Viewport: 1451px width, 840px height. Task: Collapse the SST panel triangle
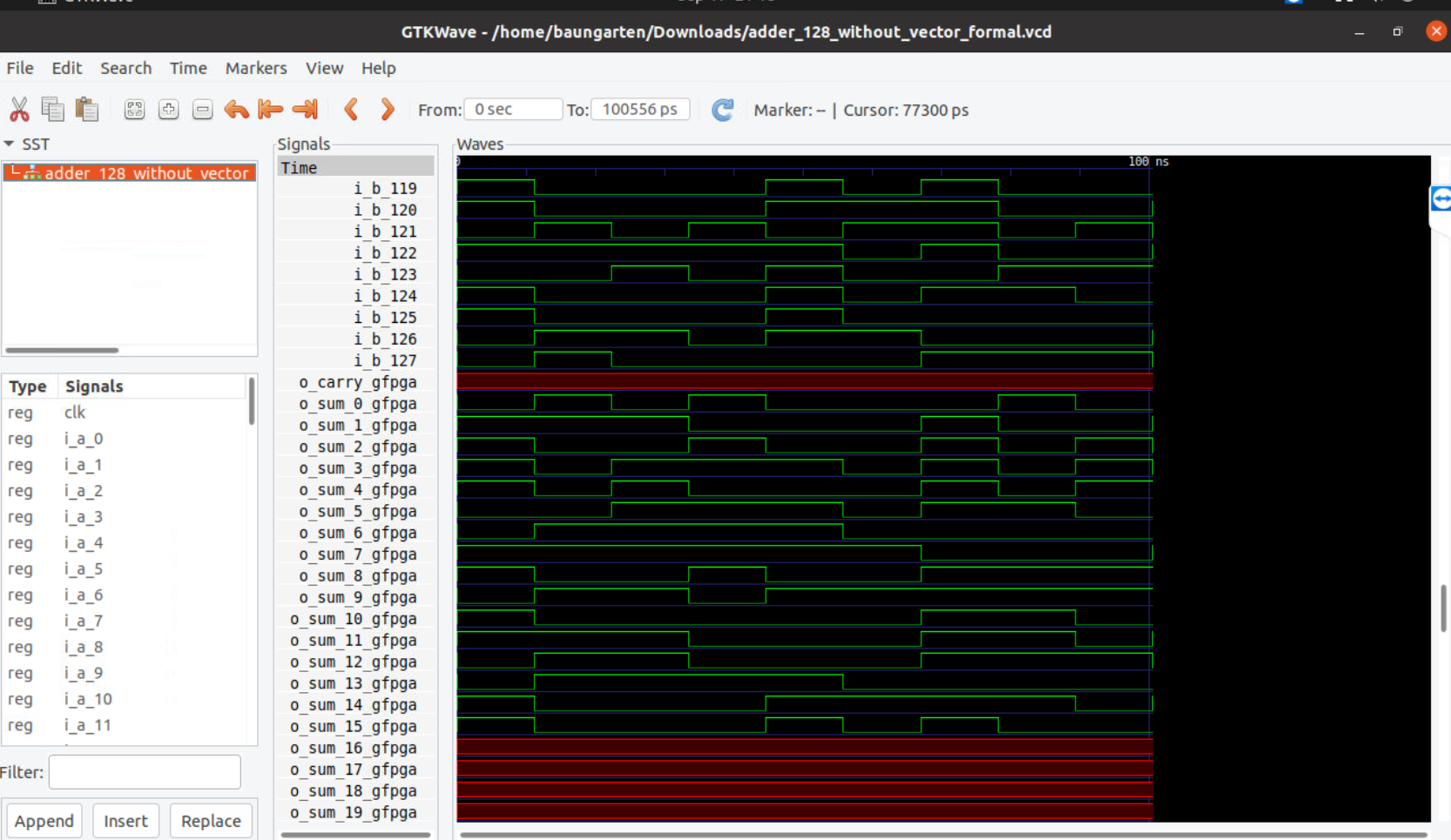10,144
